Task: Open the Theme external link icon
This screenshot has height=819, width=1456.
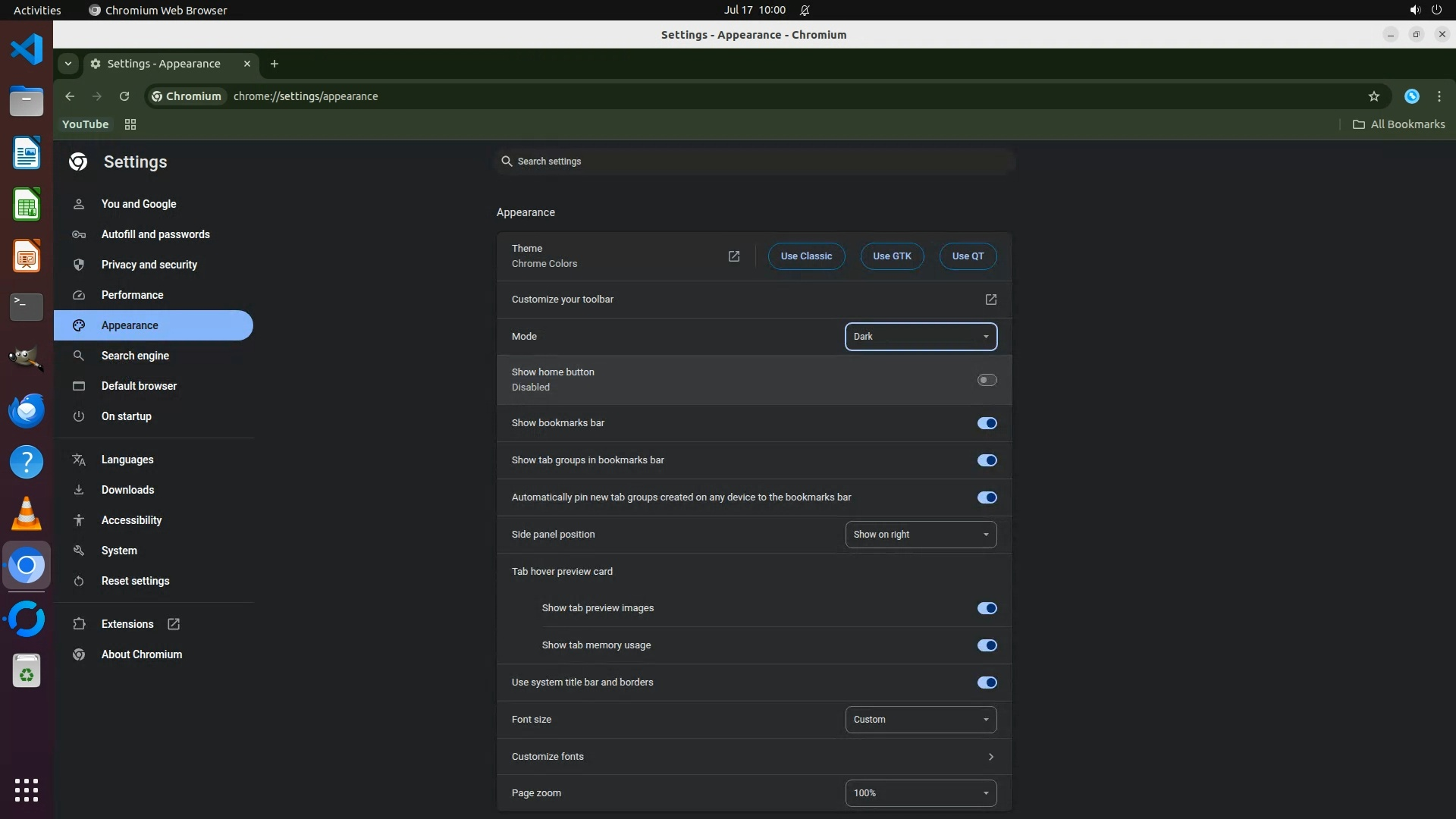Action: pos(733,256)
